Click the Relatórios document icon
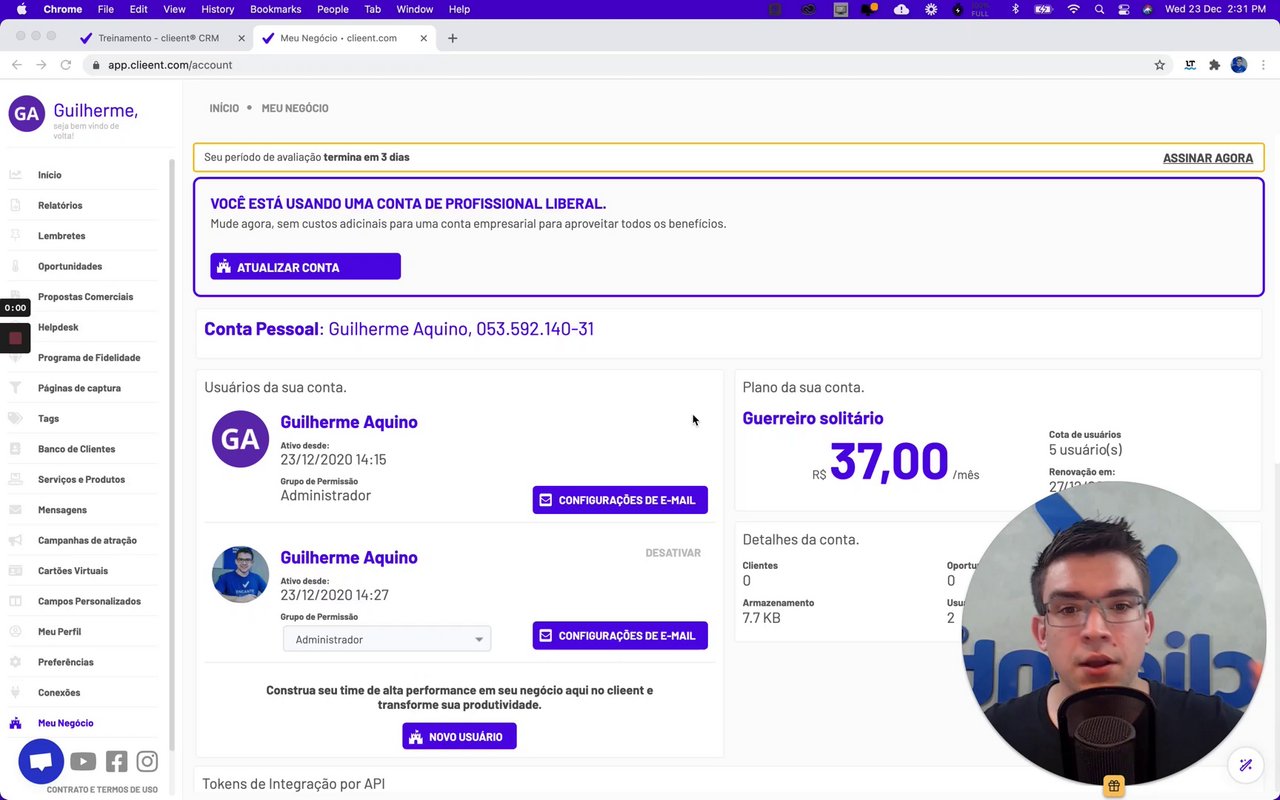The image size is (1280, 800). pos(16,205)
